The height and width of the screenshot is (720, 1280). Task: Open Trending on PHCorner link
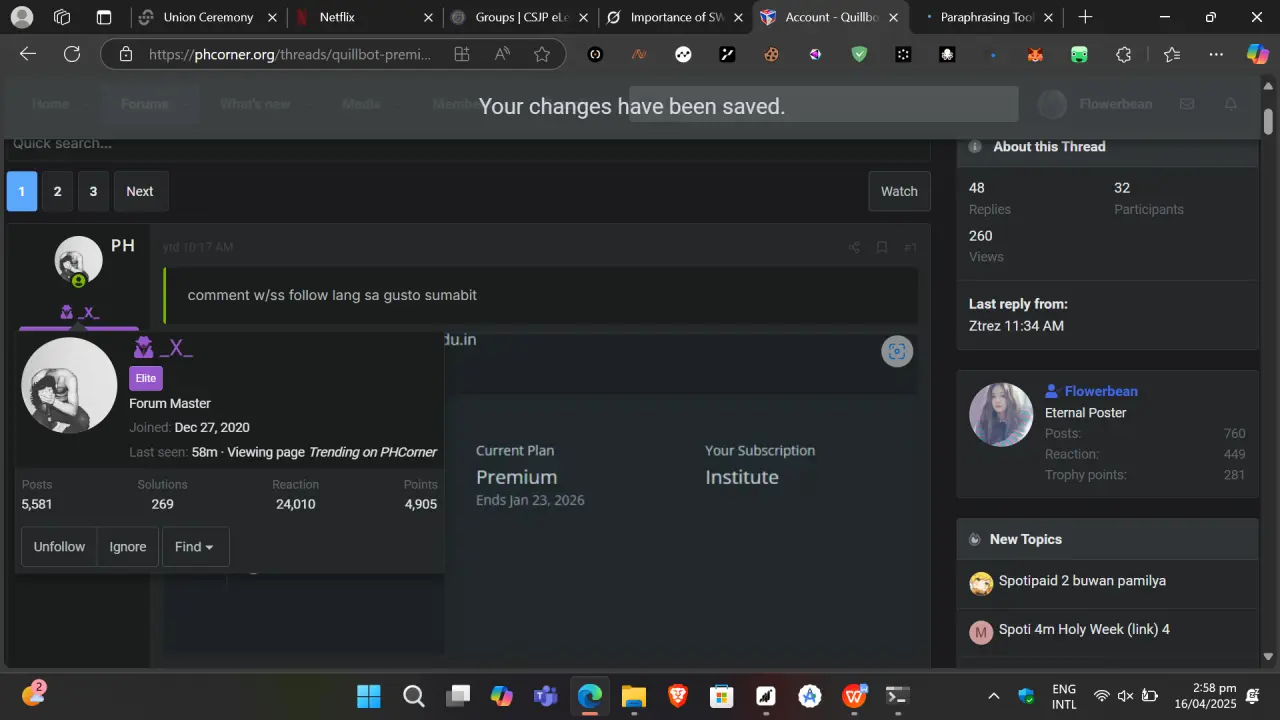[372, 452]
